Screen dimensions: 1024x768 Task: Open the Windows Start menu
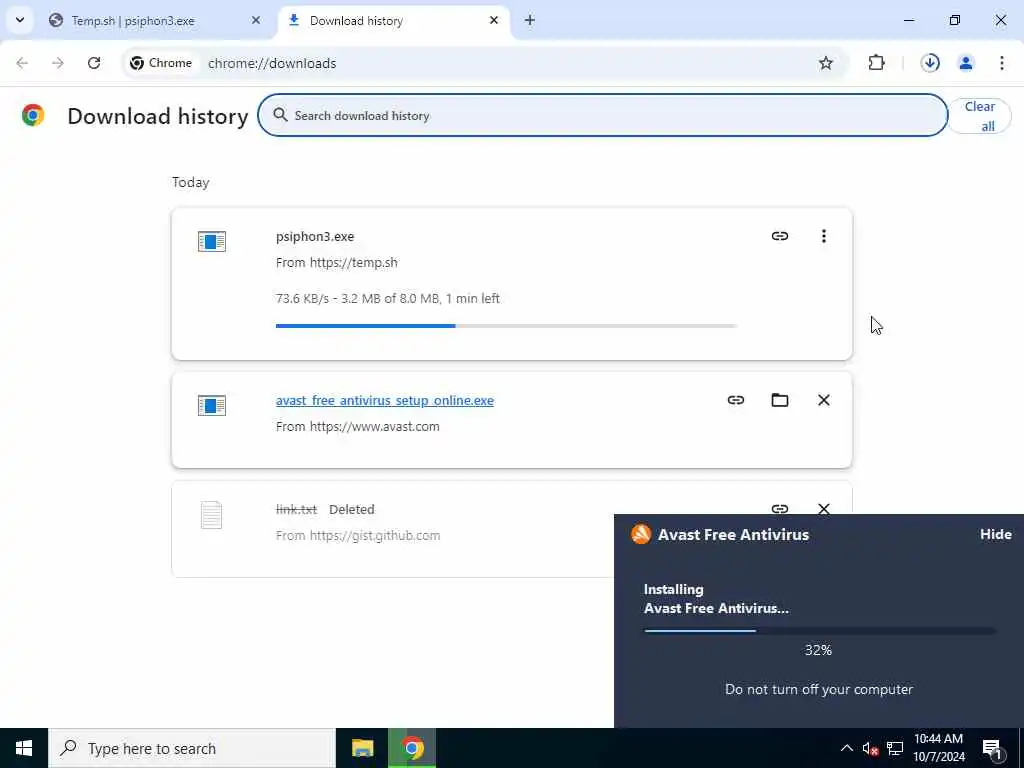[x=24, y=748]
